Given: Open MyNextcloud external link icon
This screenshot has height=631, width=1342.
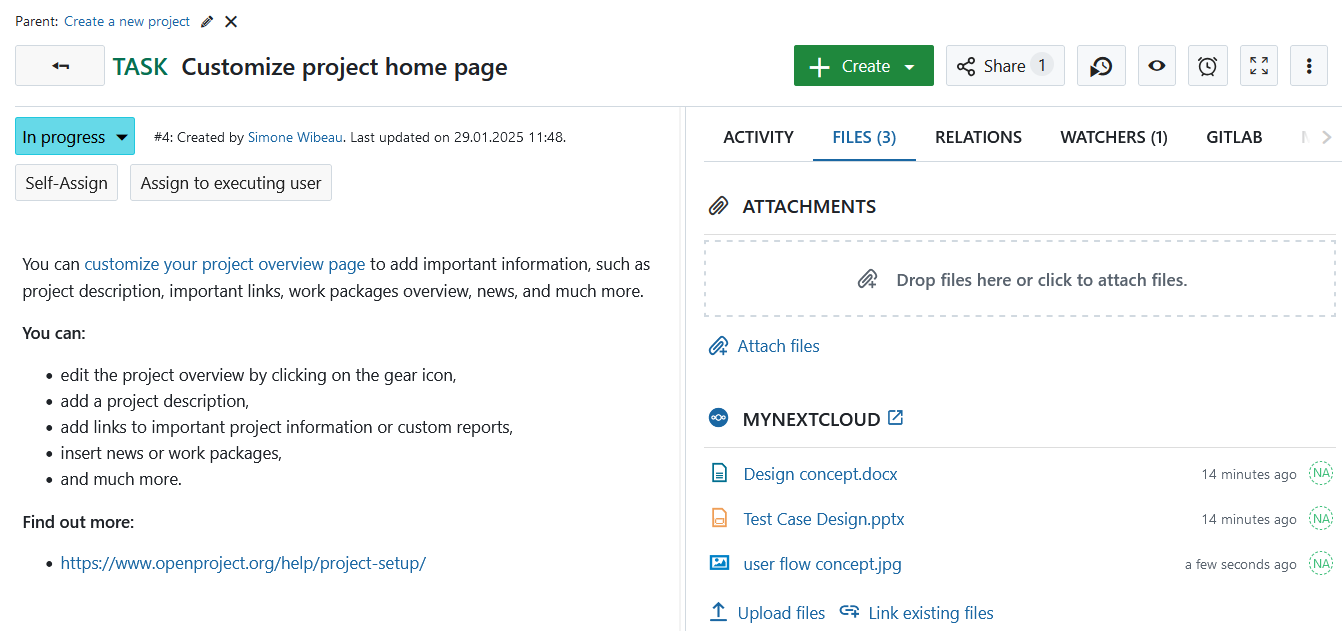Looking at the screenshot, I should point(896,418).
